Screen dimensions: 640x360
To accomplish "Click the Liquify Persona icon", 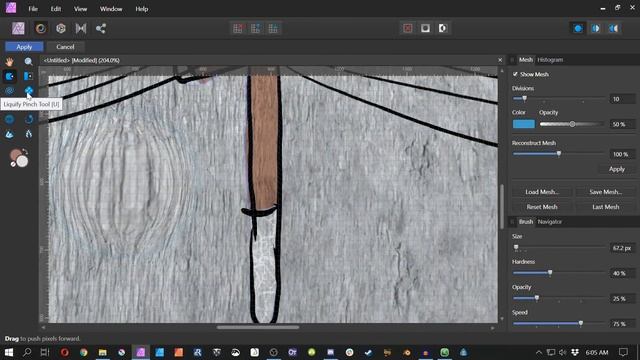I will coord(40,28).
